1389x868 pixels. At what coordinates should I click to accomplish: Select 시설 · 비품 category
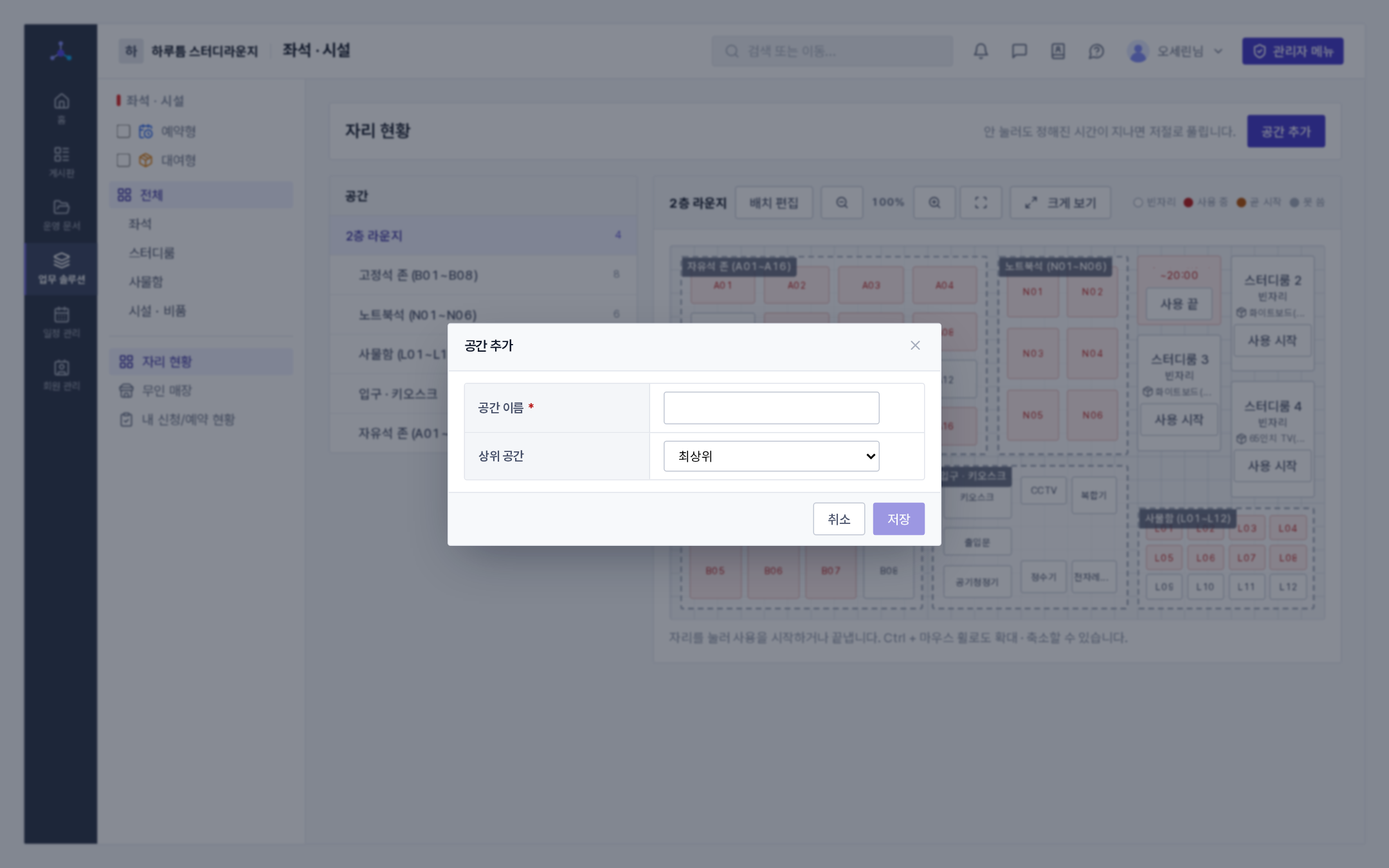coord(201,311)
